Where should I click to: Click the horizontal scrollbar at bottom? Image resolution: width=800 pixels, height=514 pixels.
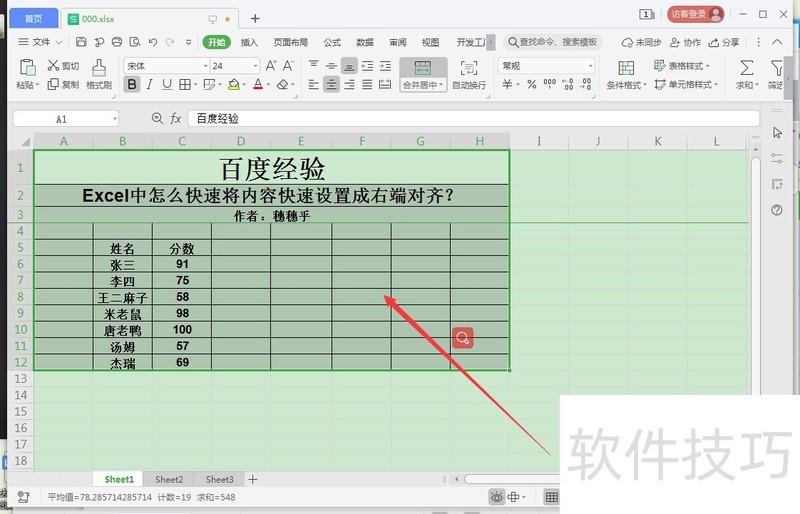coord(512,479)
